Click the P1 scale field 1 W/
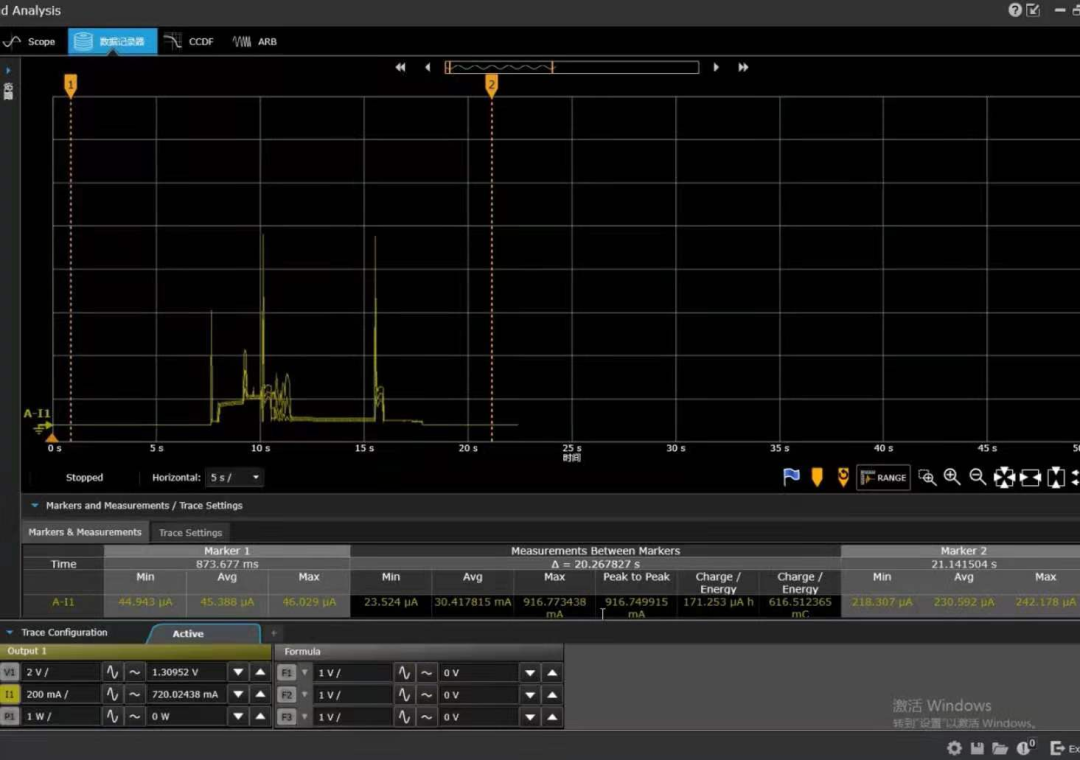The height and width of the screenshot is (760, 1080). coord(61,716)
